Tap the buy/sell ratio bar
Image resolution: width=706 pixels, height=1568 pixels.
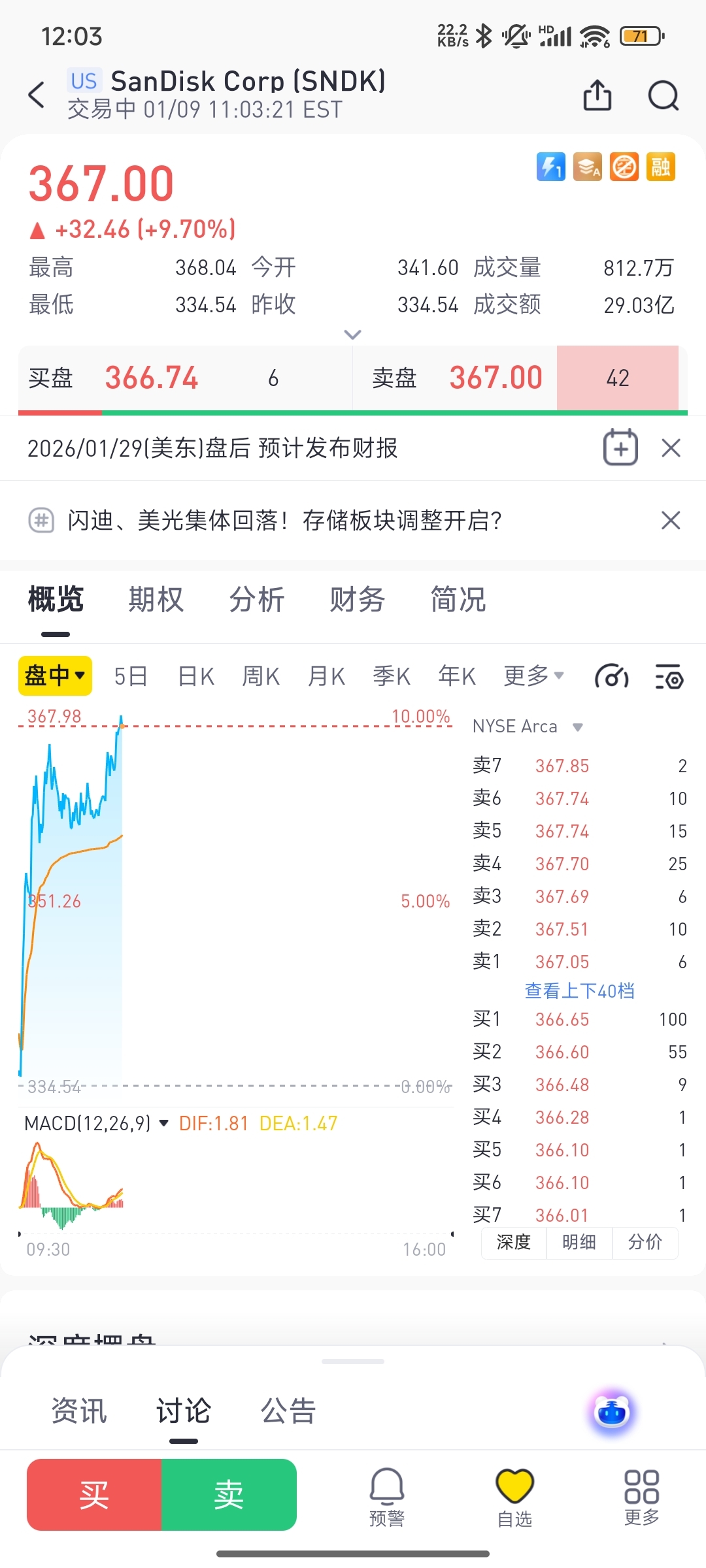pyautogui.click(x=353, y=412)
